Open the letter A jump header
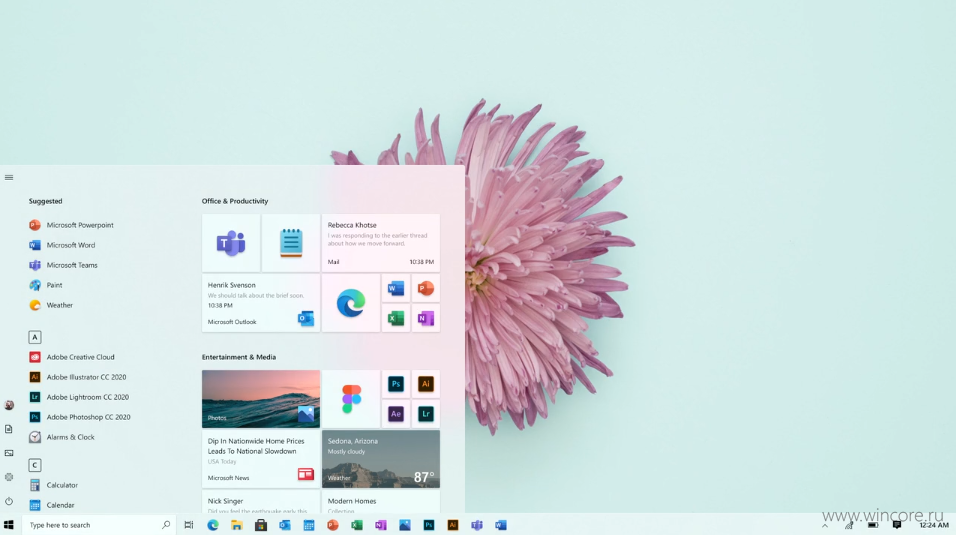Image resolution: width=956 pixels, height=535 pixels. click(35, 337)
